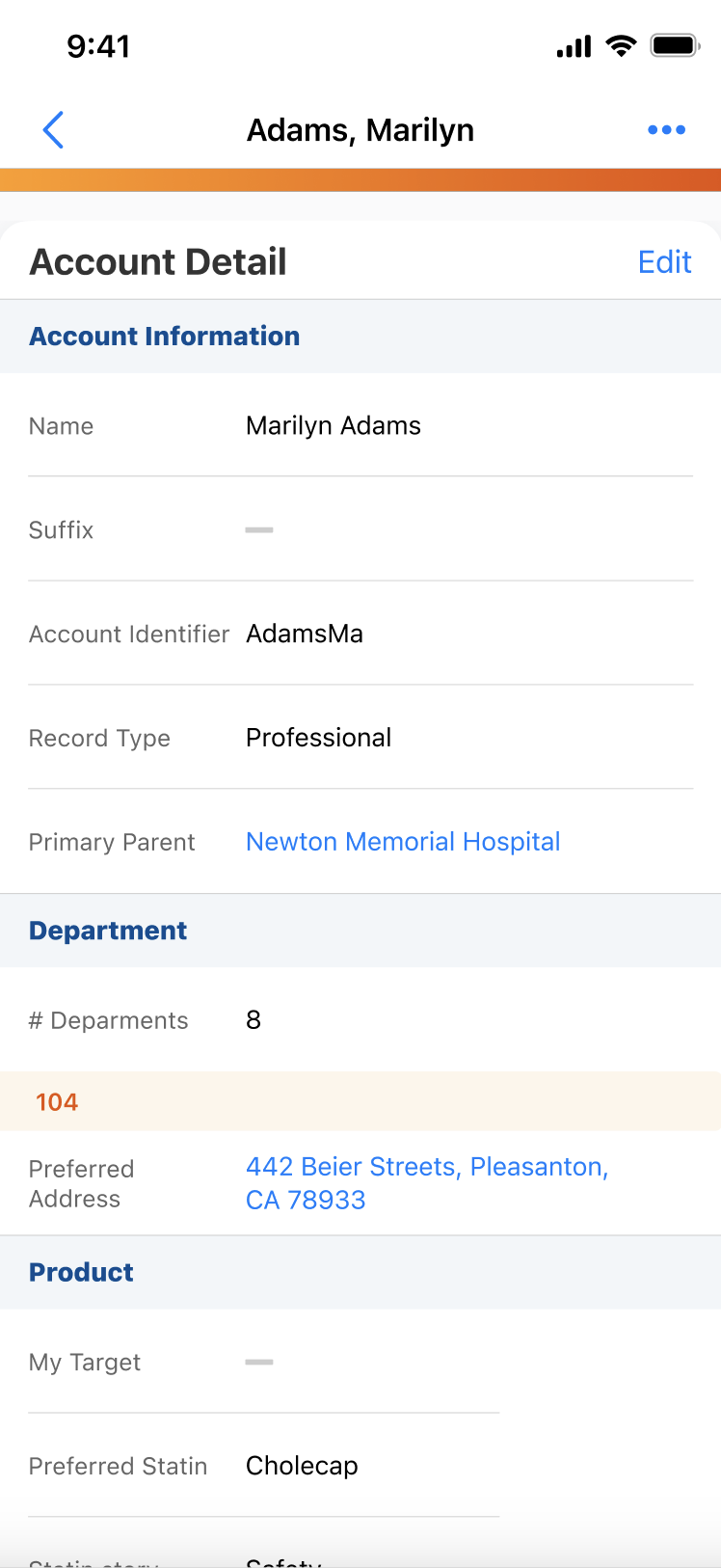Tap the Preferred Statin value Cholecap
721x1568 pixels.
pyautogui.click(x=302, y=1466)
